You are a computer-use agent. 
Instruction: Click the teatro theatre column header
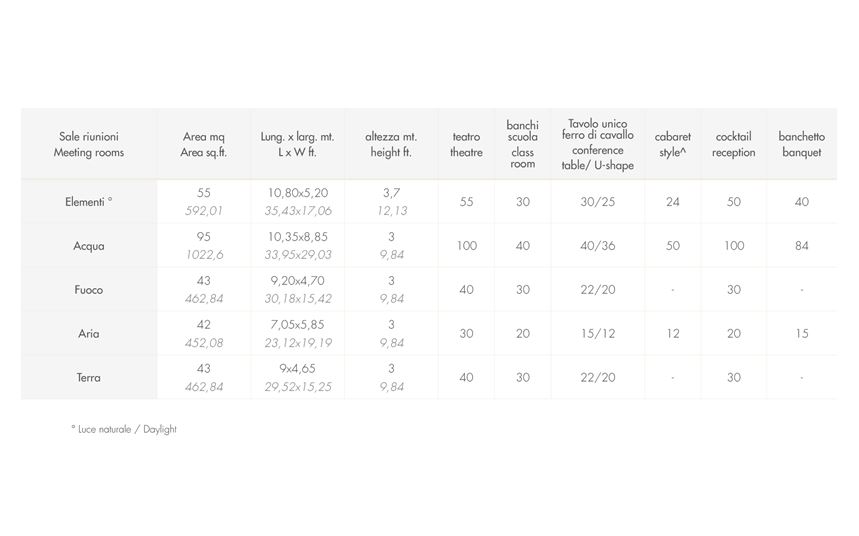point(466,144)
